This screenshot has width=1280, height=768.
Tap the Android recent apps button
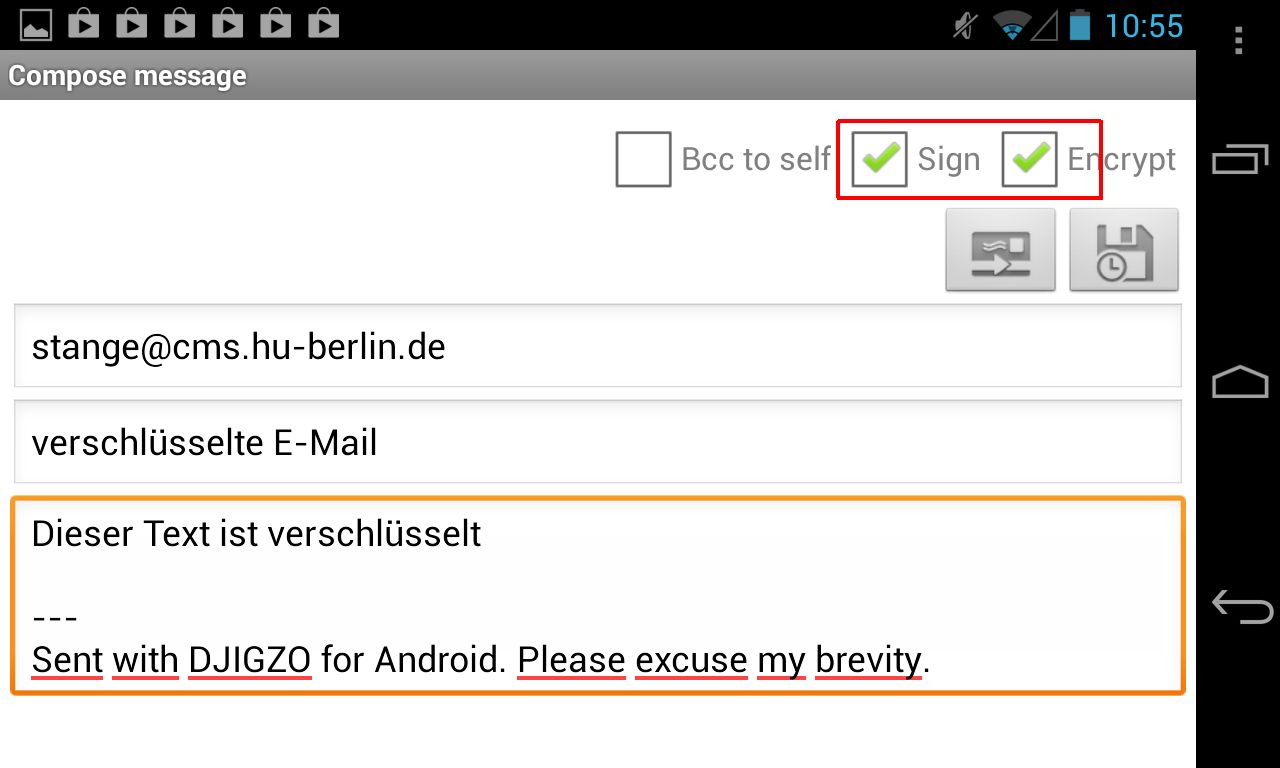(1240, 159)
